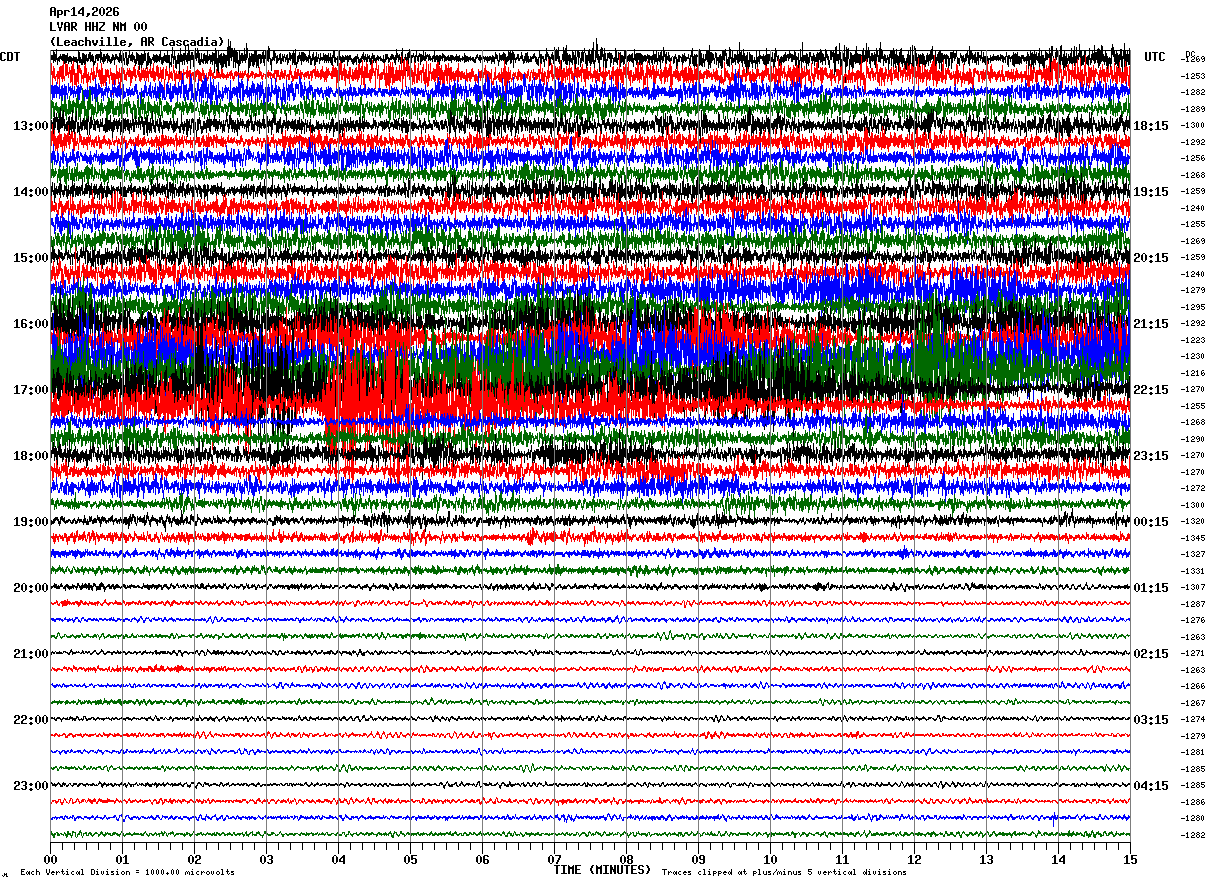Screen dimensions: 1210x886
Task: Click minute tick '07' on the time axis
Action: [x=554, y=859]
